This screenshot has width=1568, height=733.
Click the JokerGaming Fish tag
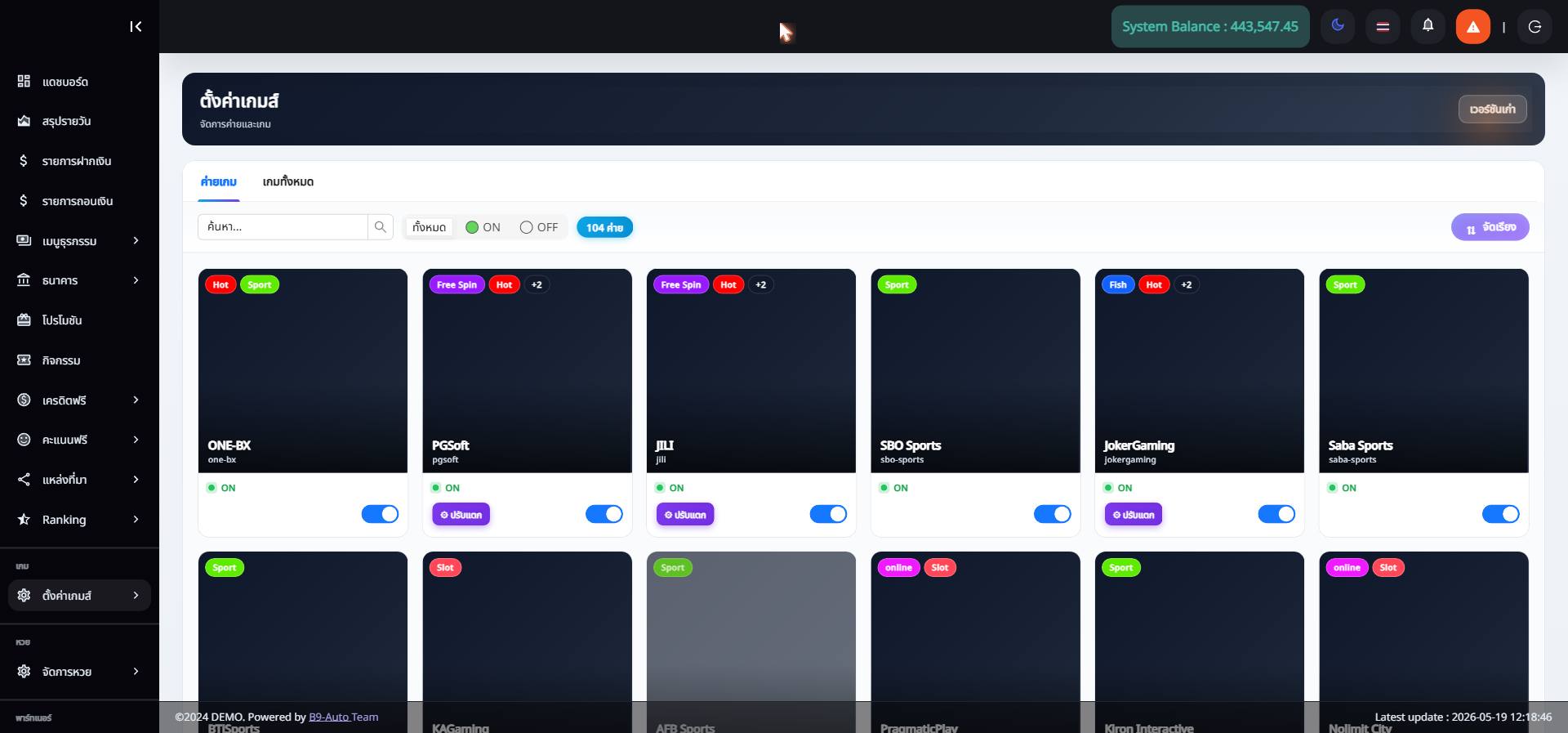coord(1118,284)
